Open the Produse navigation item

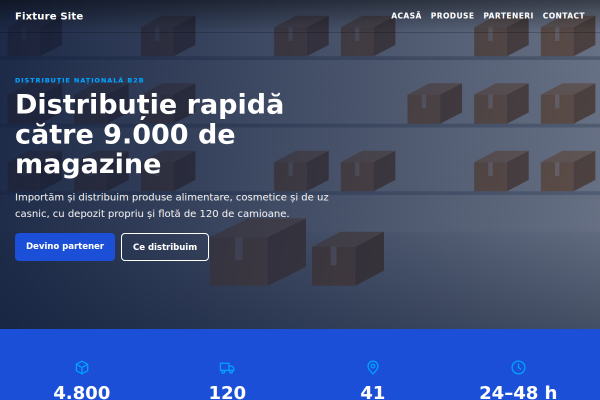click(452, 16)
